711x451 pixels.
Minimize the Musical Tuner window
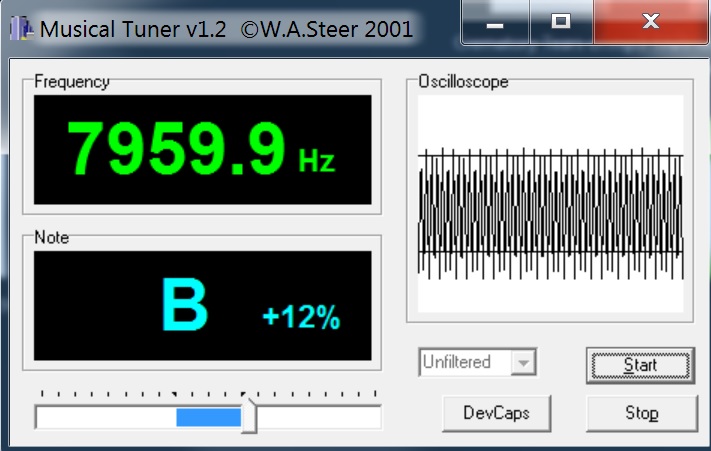click(495, 22)
